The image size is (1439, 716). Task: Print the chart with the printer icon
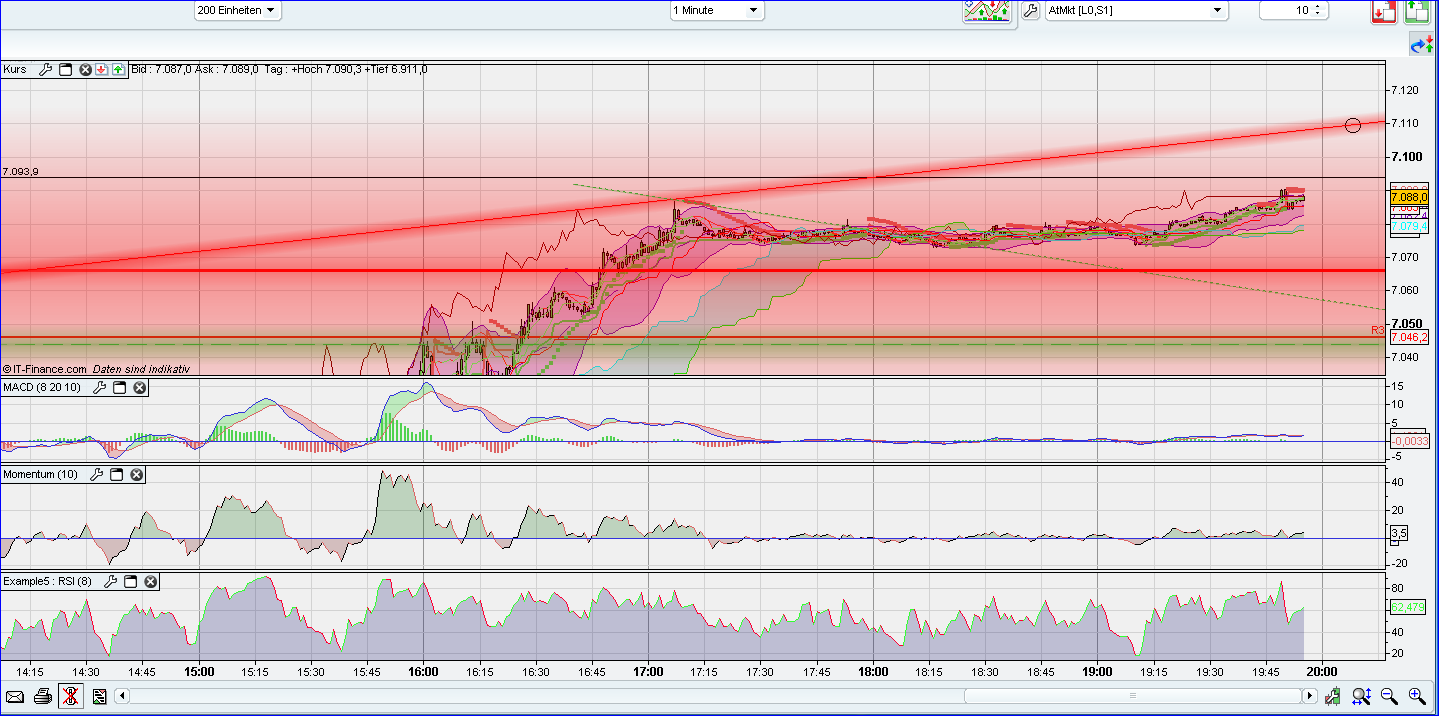coord(43,696)
